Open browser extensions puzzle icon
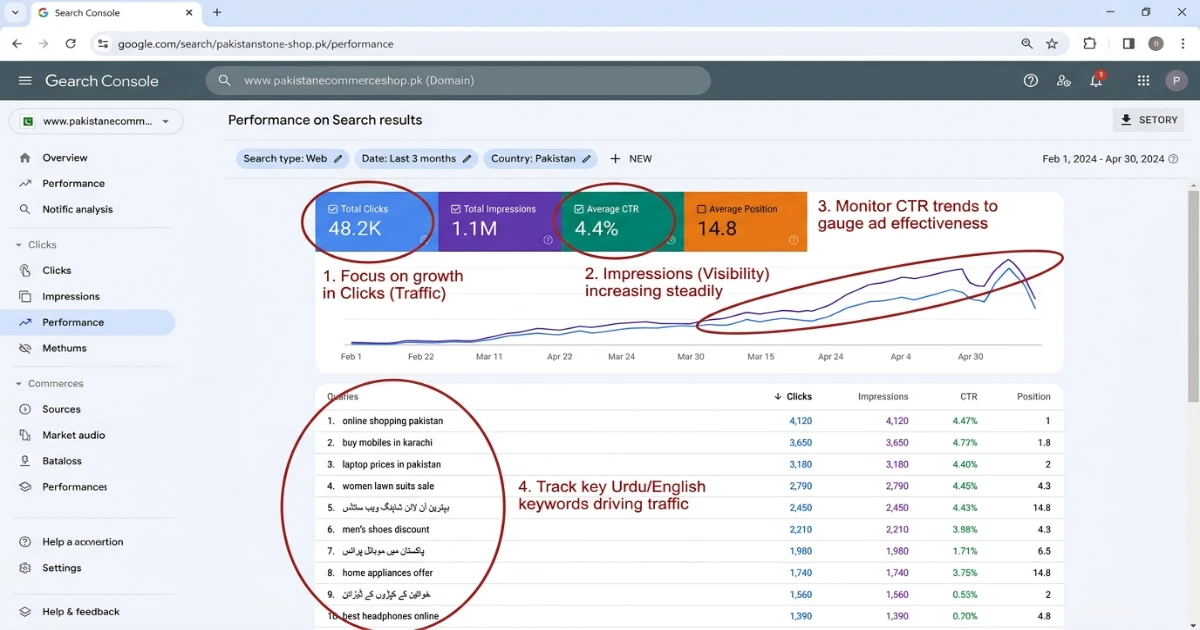The height and width of the screenshot is (630, 1200). [1090, 44]
